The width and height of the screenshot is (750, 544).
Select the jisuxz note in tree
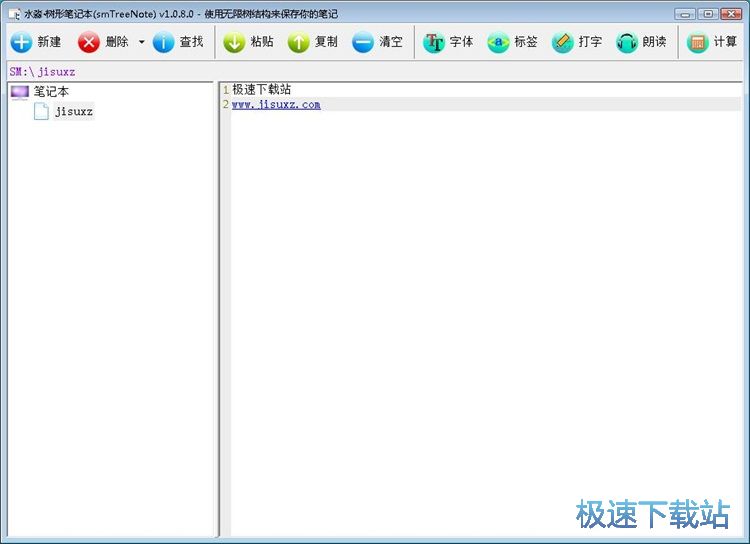point(74,111)
